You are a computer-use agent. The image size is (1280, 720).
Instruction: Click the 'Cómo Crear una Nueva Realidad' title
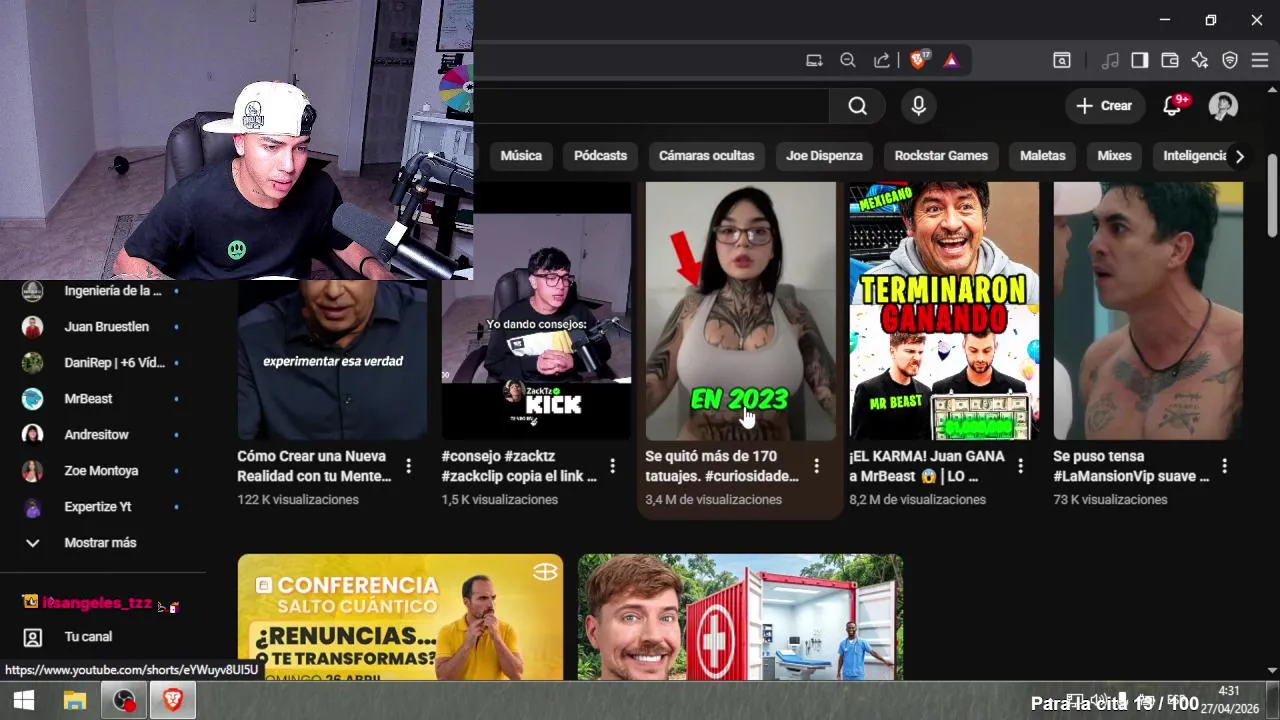click(315, 466)
